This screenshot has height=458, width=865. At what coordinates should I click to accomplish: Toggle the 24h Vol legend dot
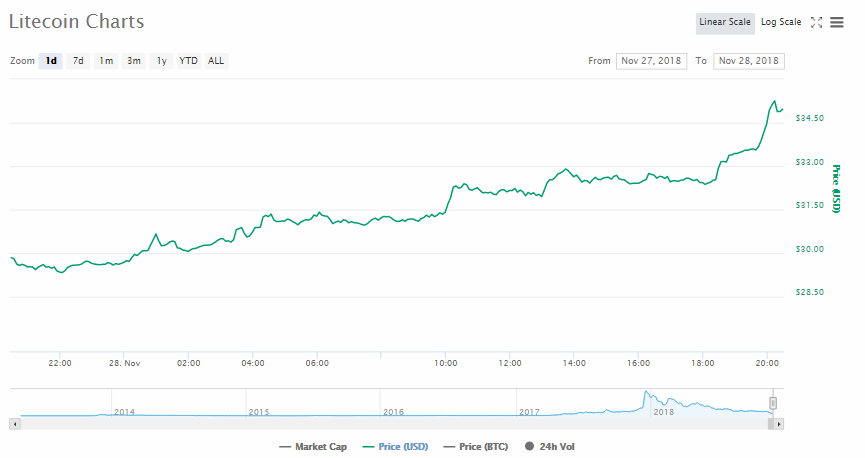[x=530, y=446]
